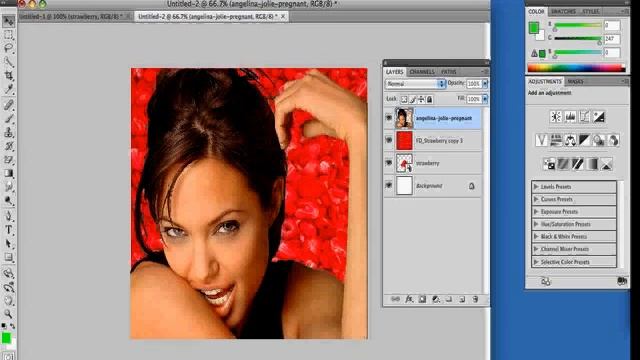Screen dimensions: 640x360
Task: Select the Gradient tool
Action: coord(9,173)
